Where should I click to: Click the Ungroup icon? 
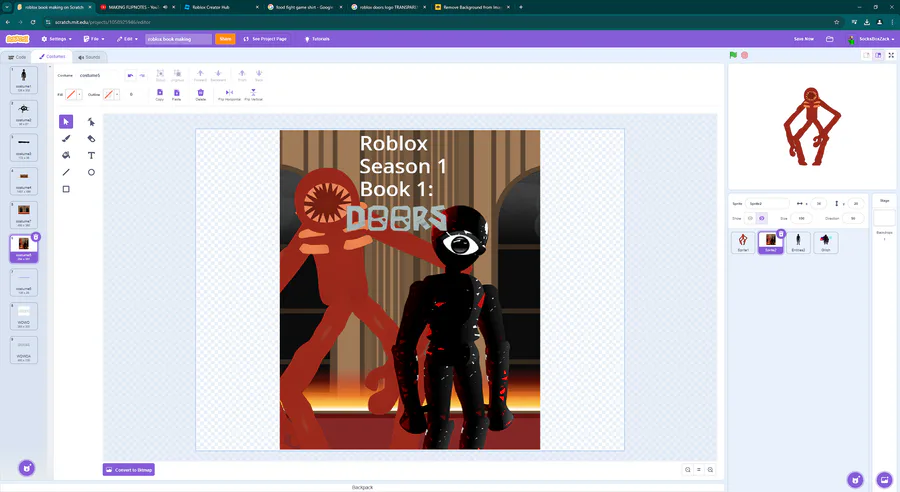pyautogui.click(x=177, y=75)
